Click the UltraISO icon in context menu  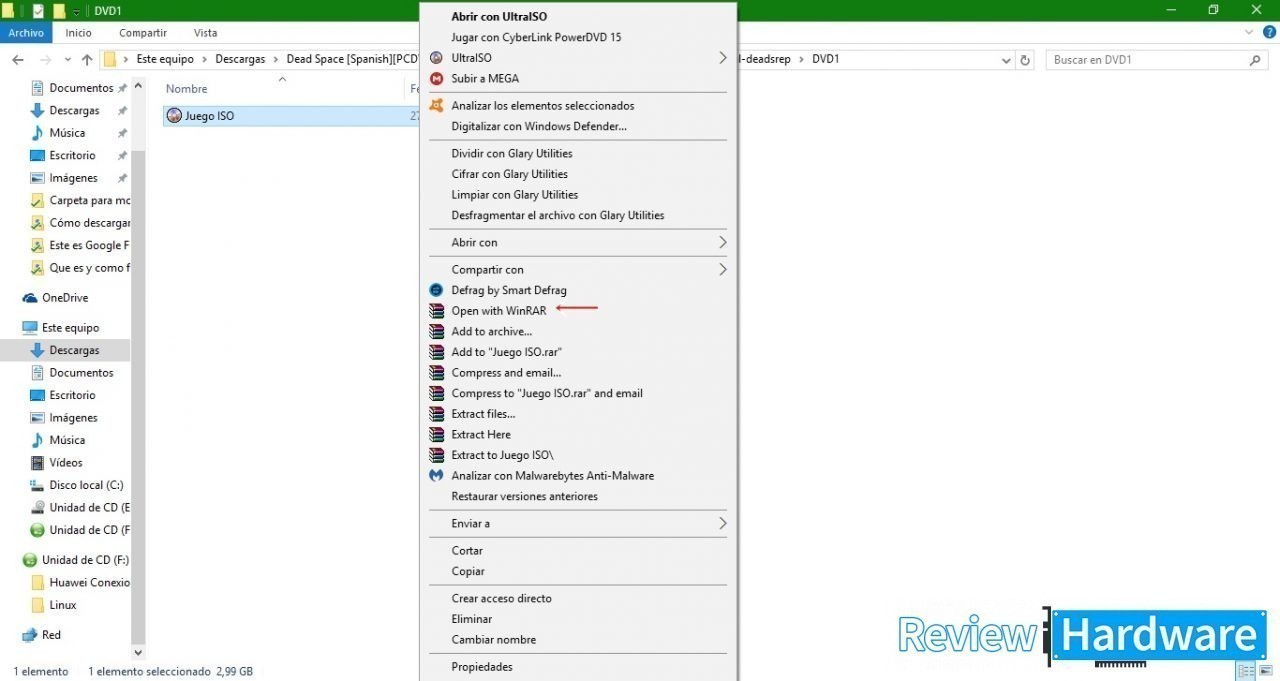point(436,58)
